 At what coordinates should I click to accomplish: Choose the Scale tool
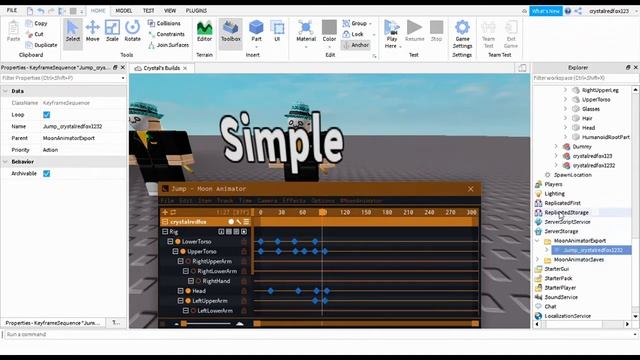112,32
